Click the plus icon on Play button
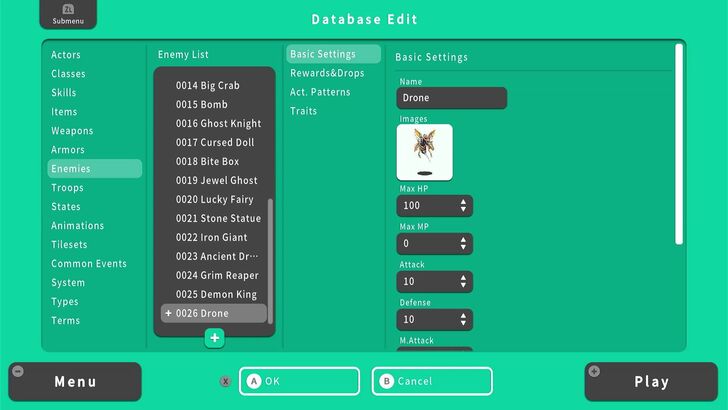This screenshot has height=410, width=728. coord(594,371)
